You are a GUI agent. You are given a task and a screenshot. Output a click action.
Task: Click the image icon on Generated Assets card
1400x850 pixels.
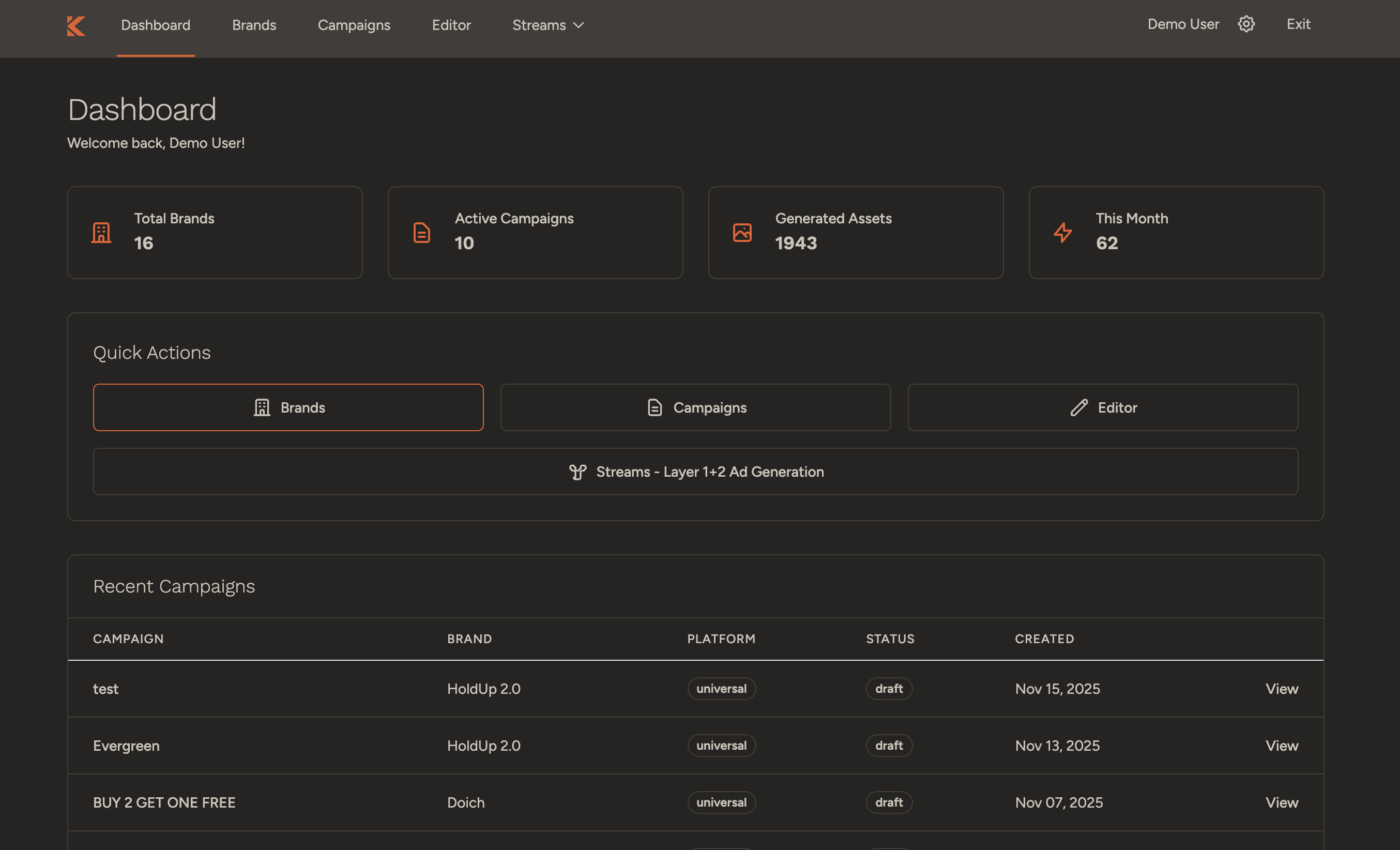pyautogui.click(x=742, y=232)
